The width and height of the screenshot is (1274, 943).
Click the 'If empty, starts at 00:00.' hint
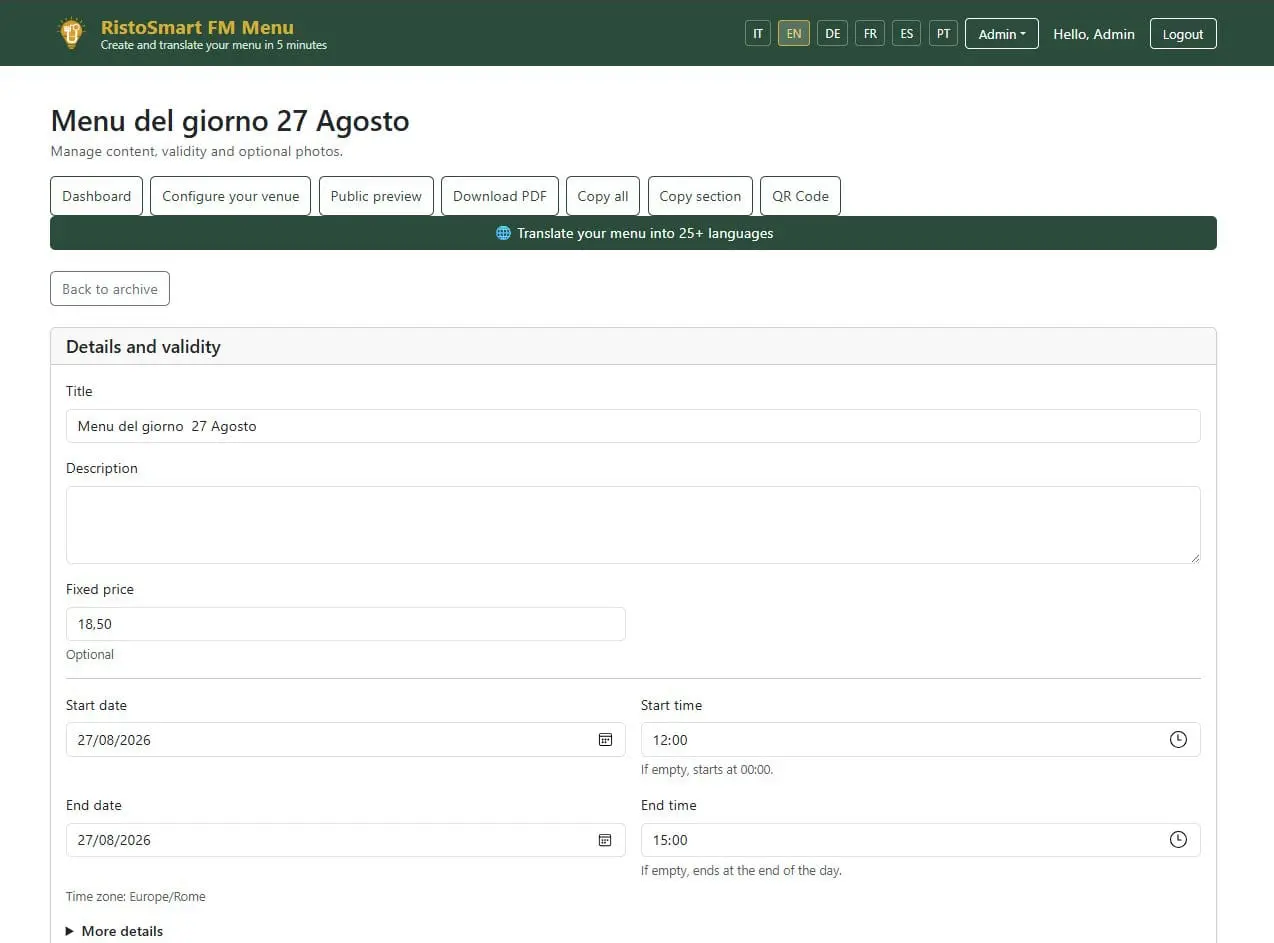pyautogui.click(x=707, y=770)
